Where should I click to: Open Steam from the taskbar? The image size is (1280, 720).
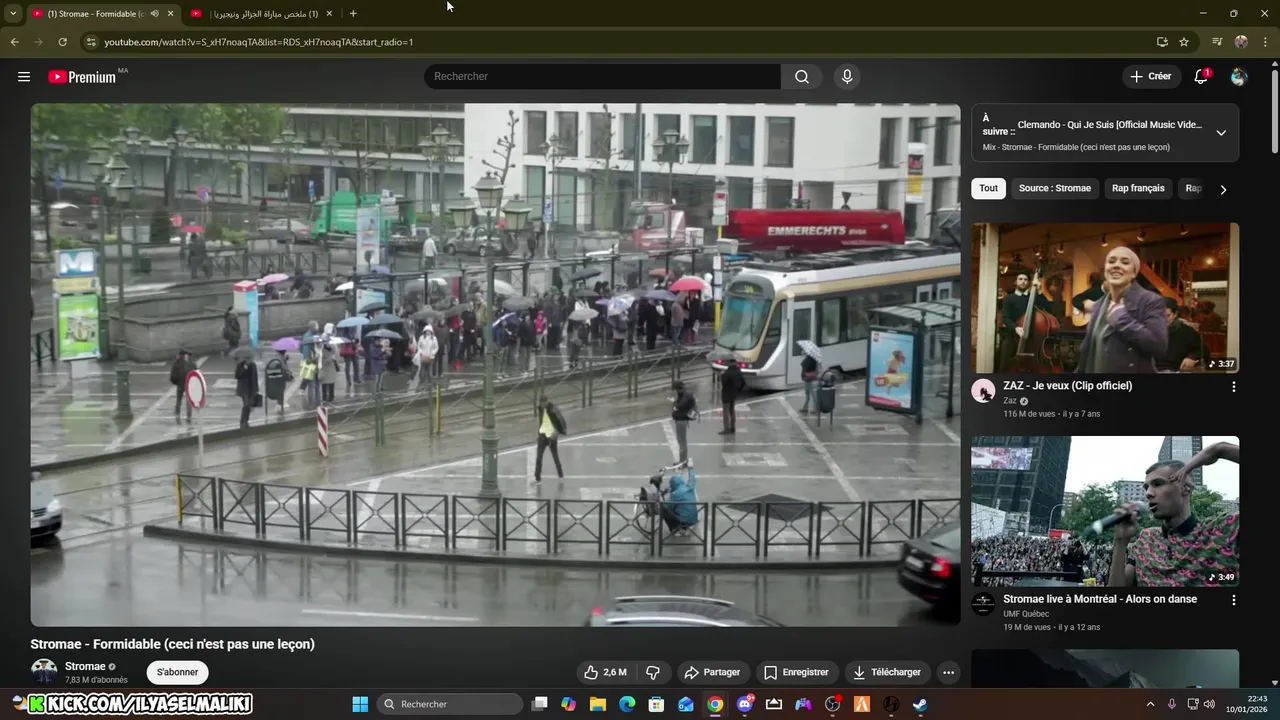(920, 704)
